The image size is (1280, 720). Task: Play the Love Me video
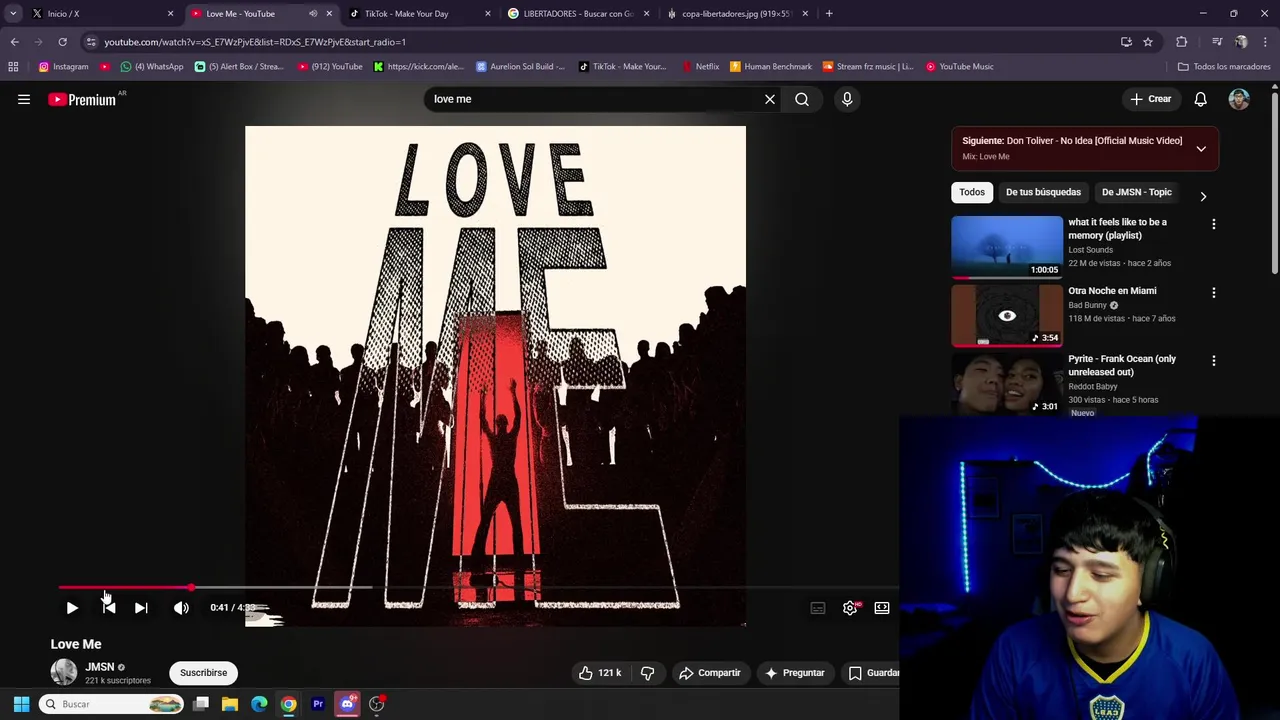pyautogui.click(x=72, y=608)
